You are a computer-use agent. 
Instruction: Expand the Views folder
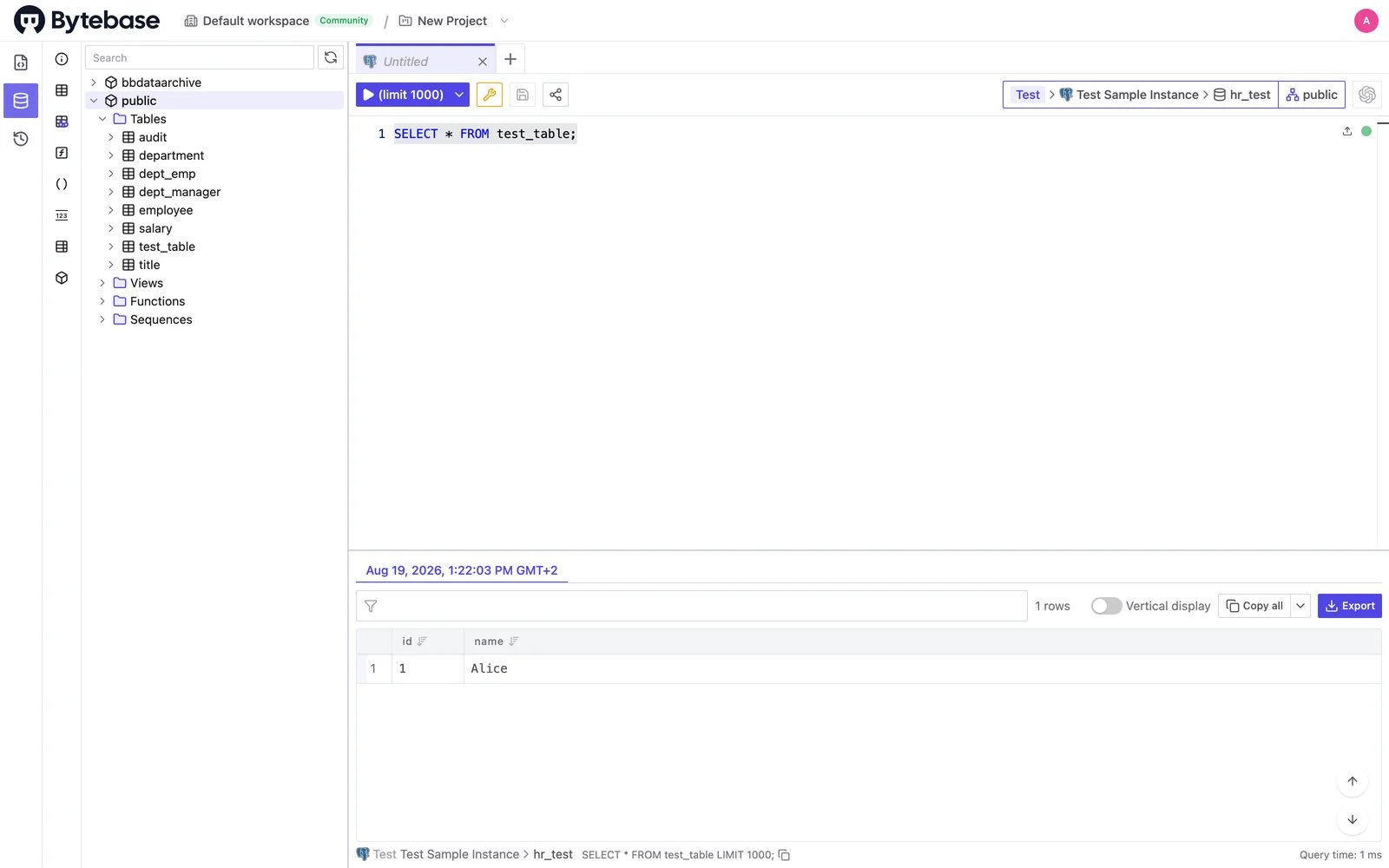(x=102, y=283)
